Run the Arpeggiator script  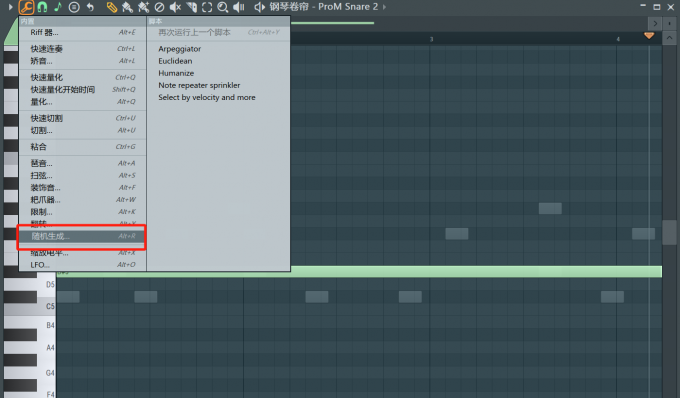pos(180,49)
